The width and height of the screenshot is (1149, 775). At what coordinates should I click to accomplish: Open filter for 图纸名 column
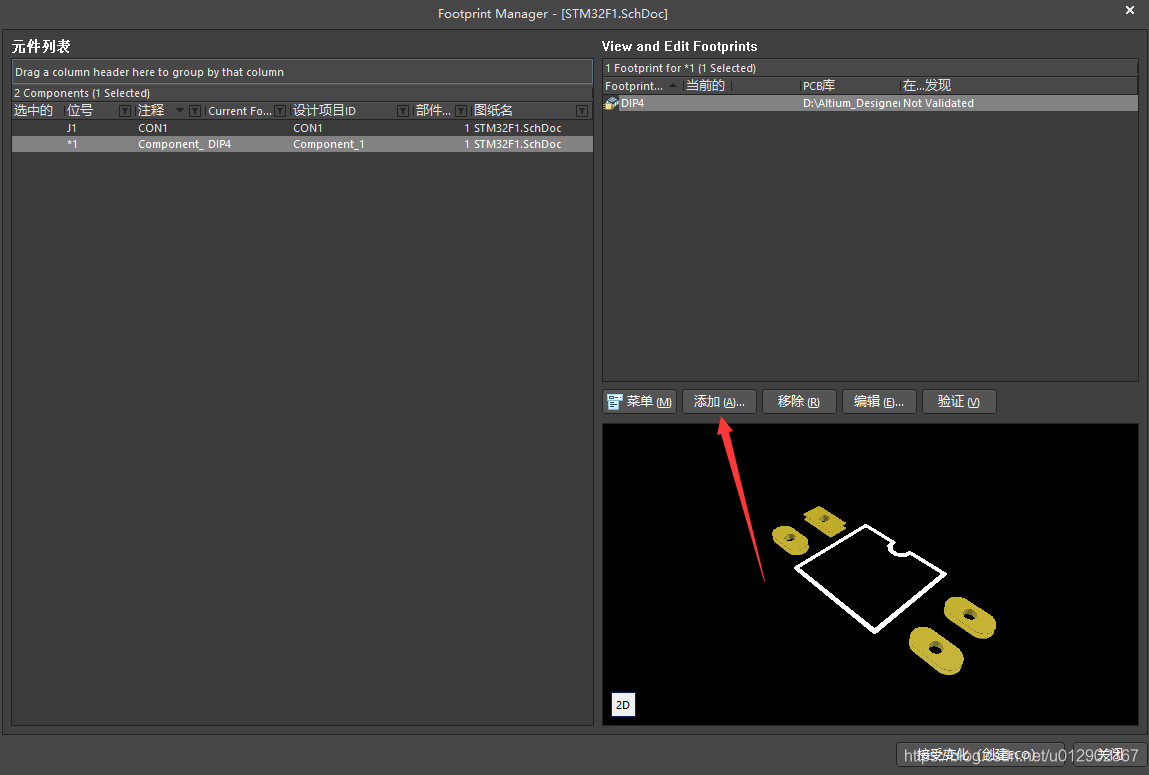tap(582, 111)
